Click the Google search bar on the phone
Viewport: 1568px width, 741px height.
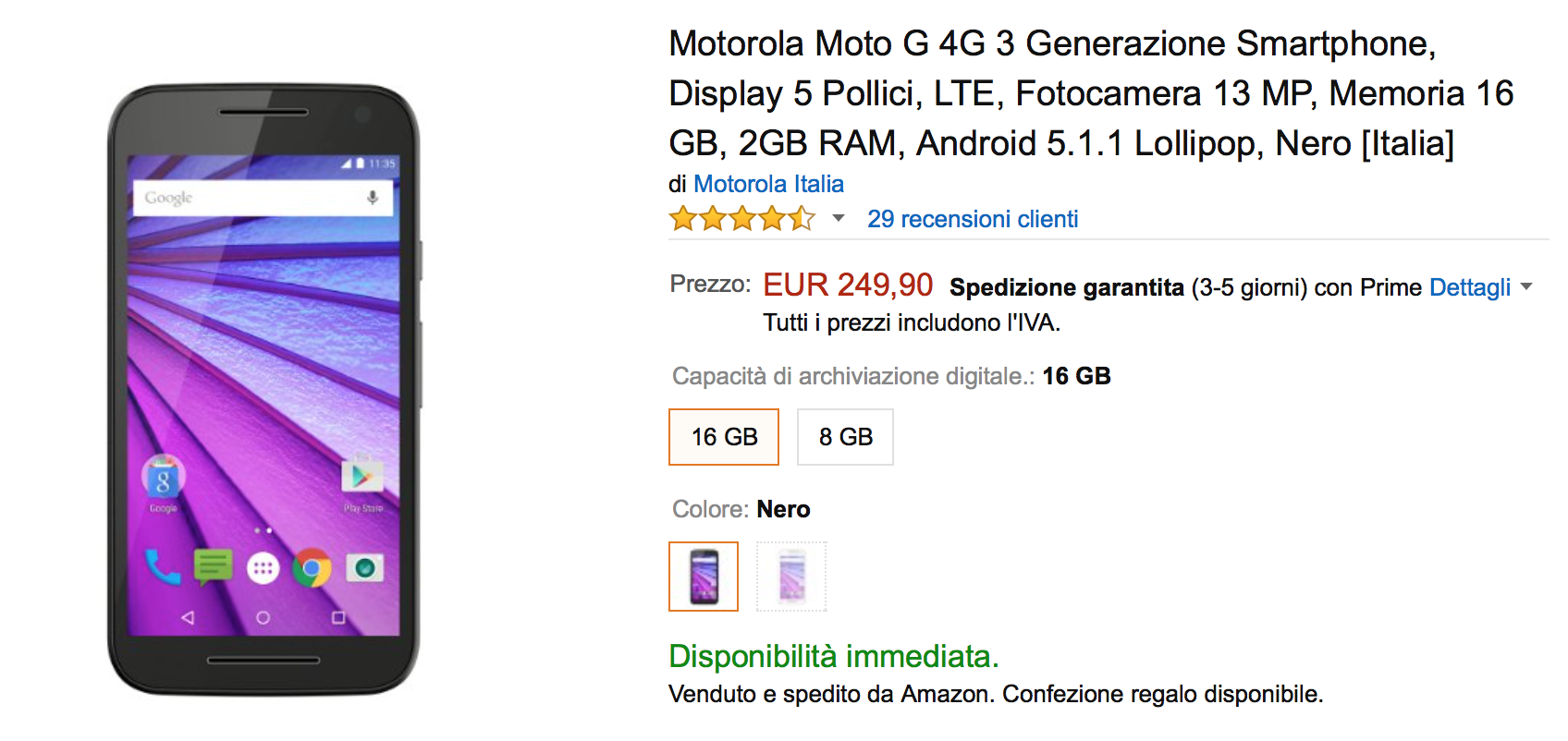pos(250,198)
